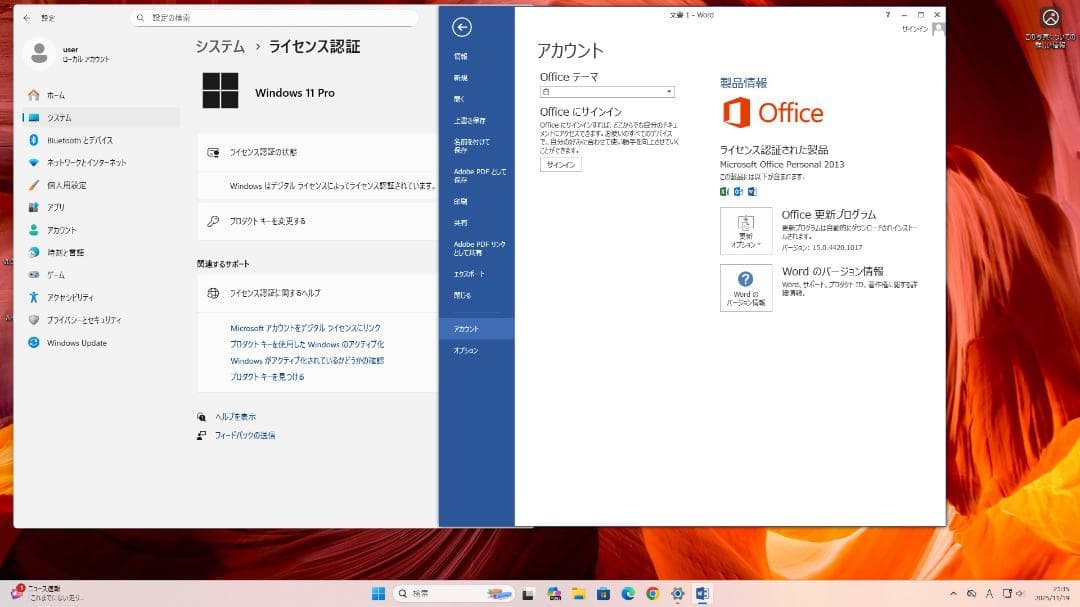
Task: Click the Microsoft アカウントをデジタル ライセンスにリンク link
Action: [x=303, y=327]
